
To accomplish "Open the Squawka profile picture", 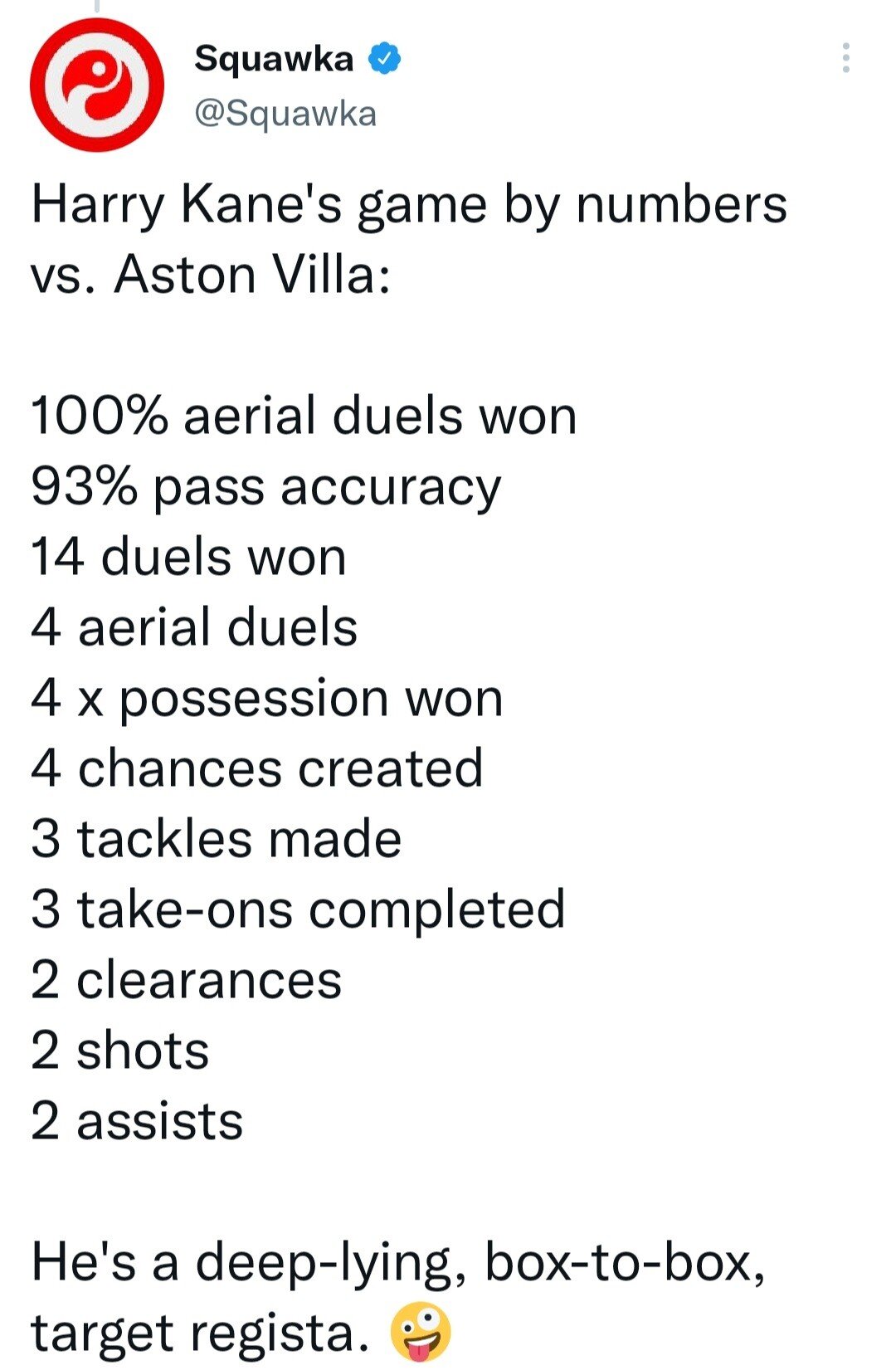I will [x=97, y=85].
